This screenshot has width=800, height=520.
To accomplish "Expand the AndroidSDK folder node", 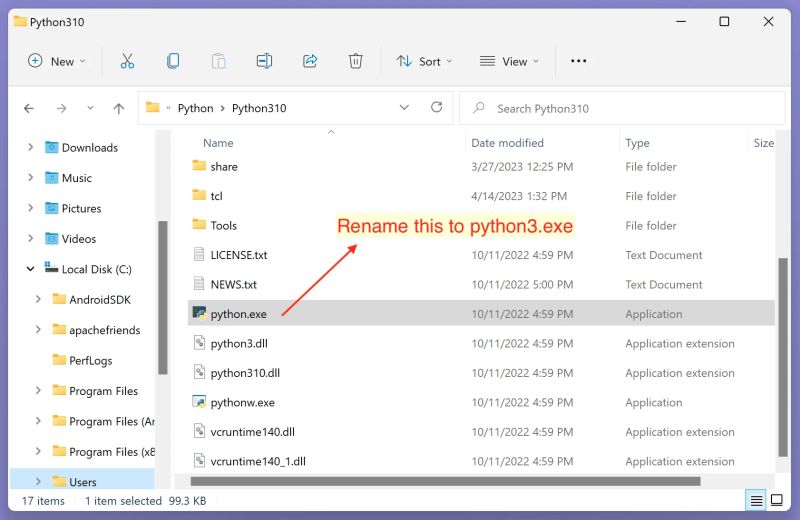I will point(38,299).
